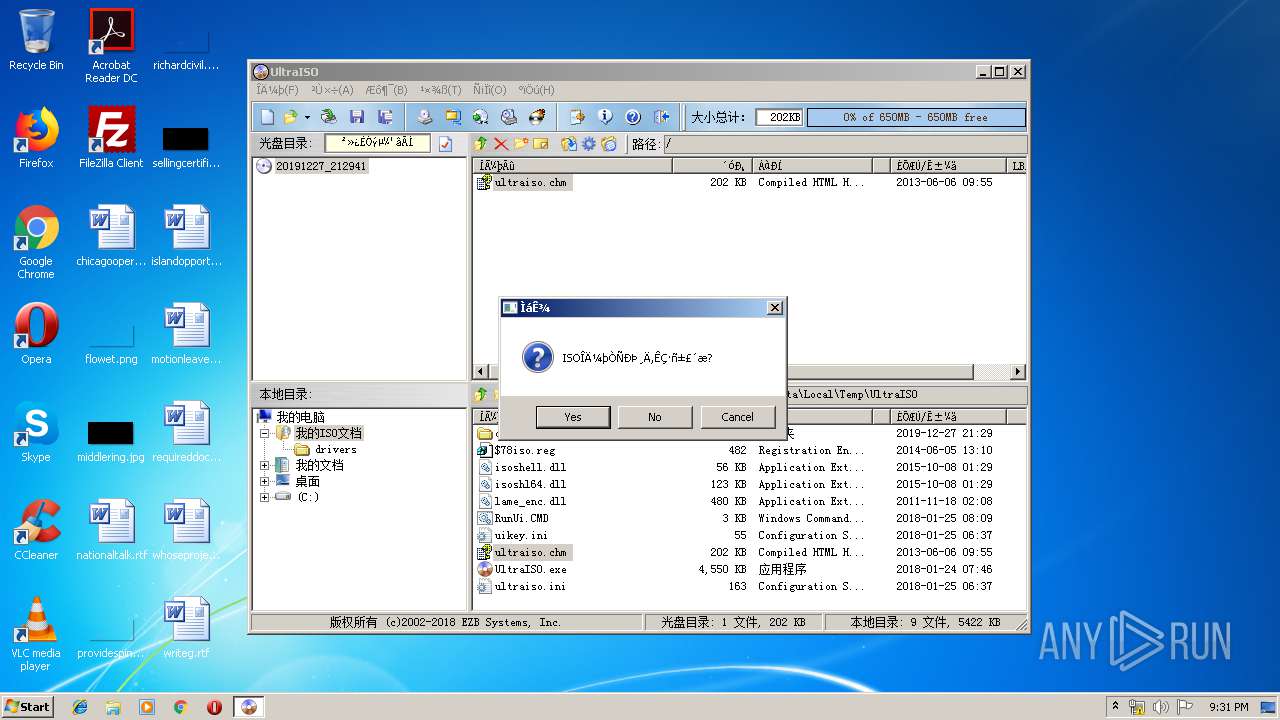Open the FileZilla Client desktop shortcut
The height and width of the screenshot is (720, 1280).
tap(111, 138)
